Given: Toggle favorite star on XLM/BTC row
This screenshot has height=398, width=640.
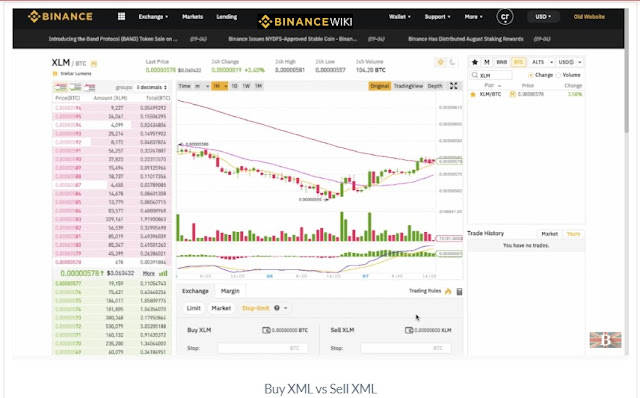Looking at the screenshot, I should pyautogui.click(x=473, y=94).
